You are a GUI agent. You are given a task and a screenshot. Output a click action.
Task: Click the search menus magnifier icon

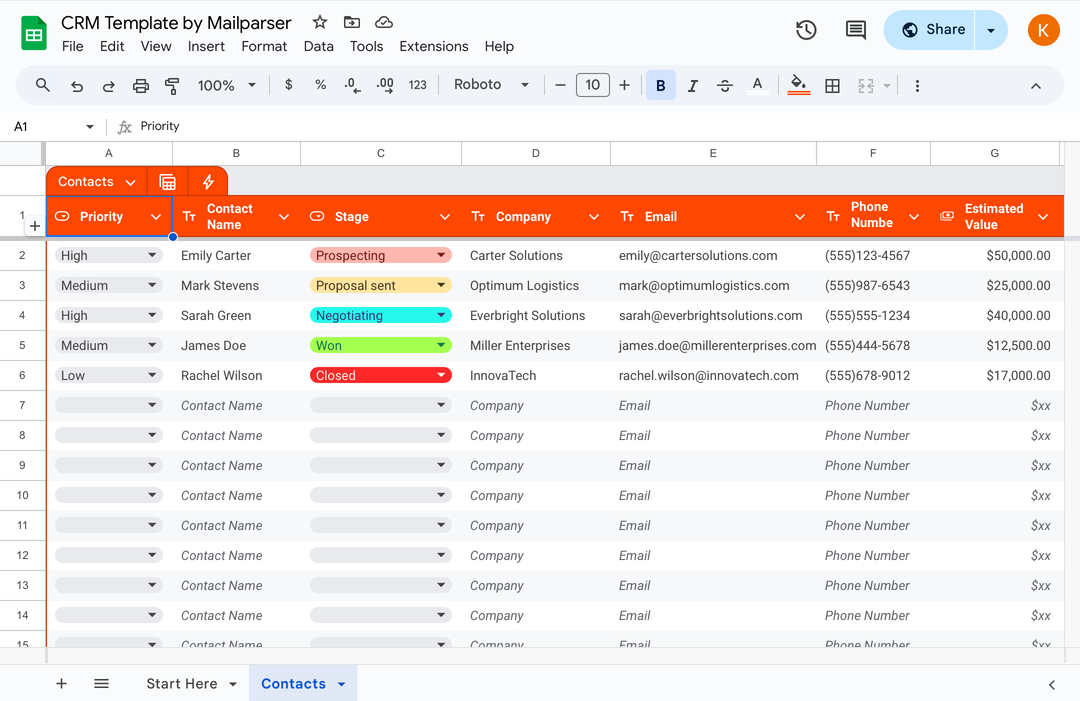click(x=43, y=85)
